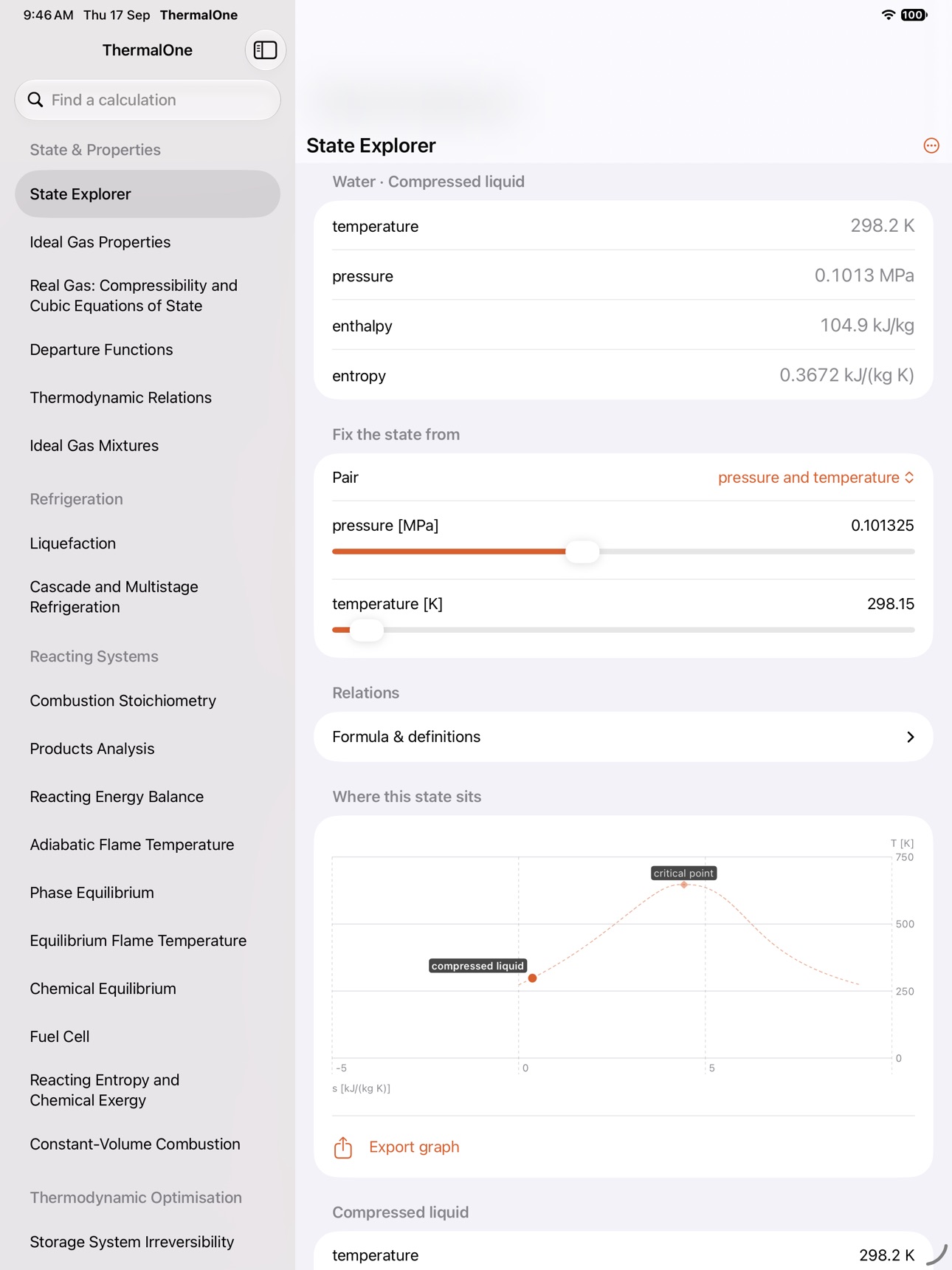Open Reacting Entropy and Chemical Exergy
This screenshot has height=1270, width=952.
[148, 1090]
